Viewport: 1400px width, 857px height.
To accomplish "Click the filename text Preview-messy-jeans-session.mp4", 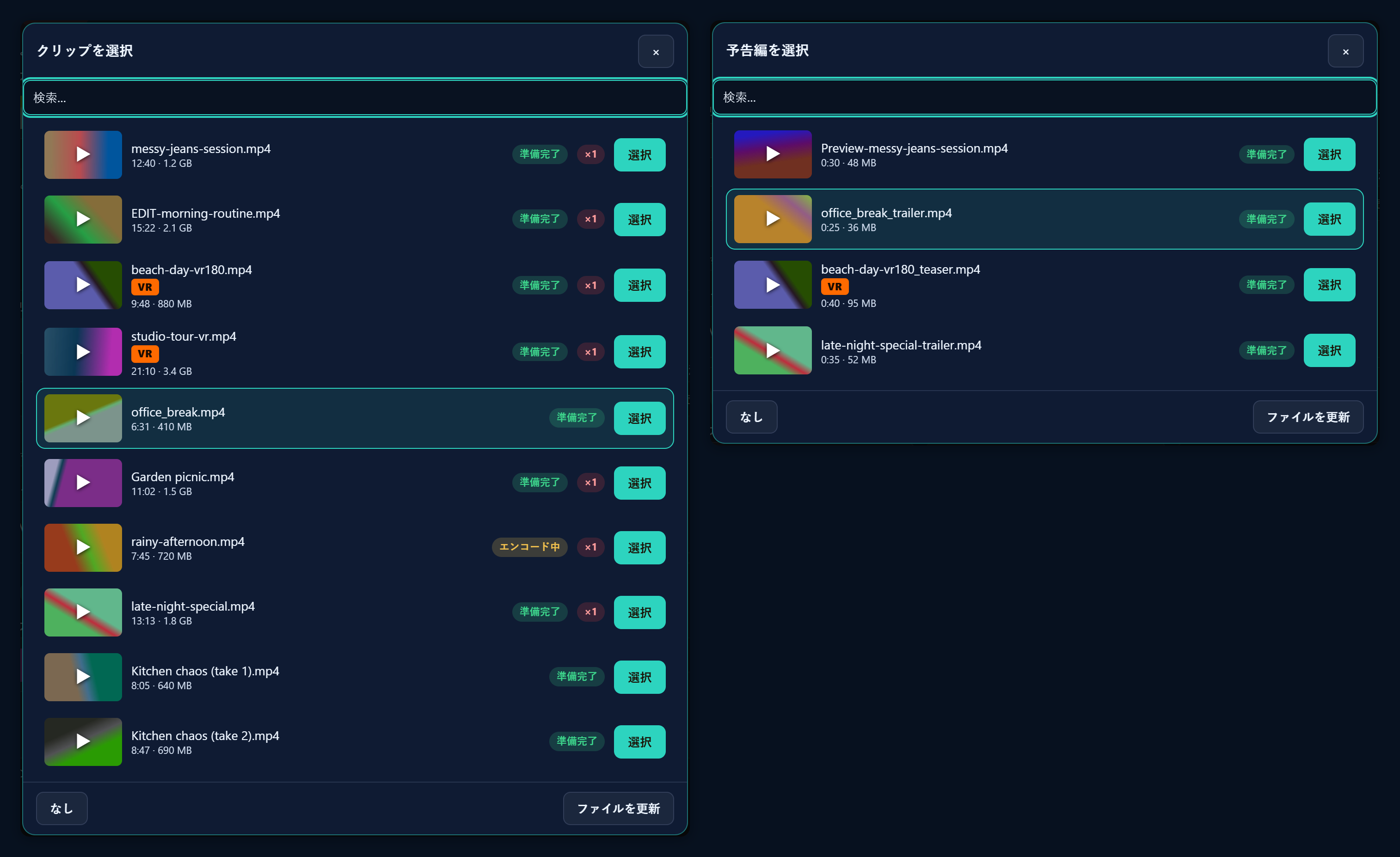I will pyautogui.click(x=914, y=148).
